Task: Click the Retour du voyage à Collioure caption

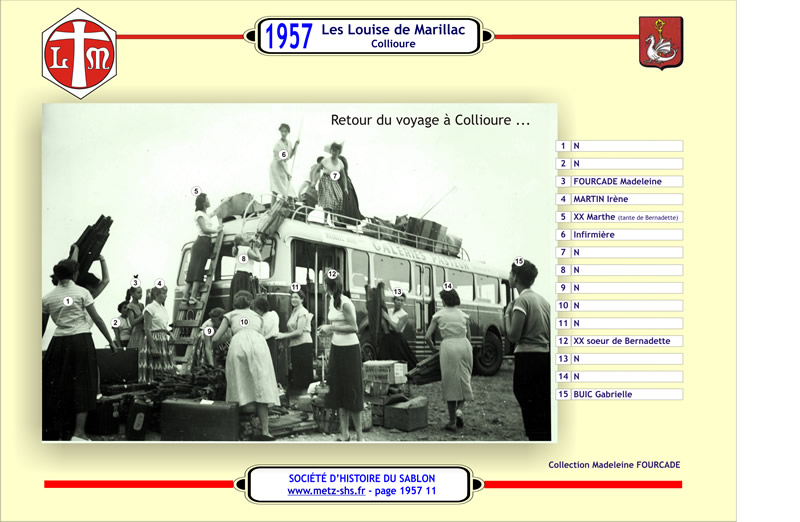Action: click(430, 120)
